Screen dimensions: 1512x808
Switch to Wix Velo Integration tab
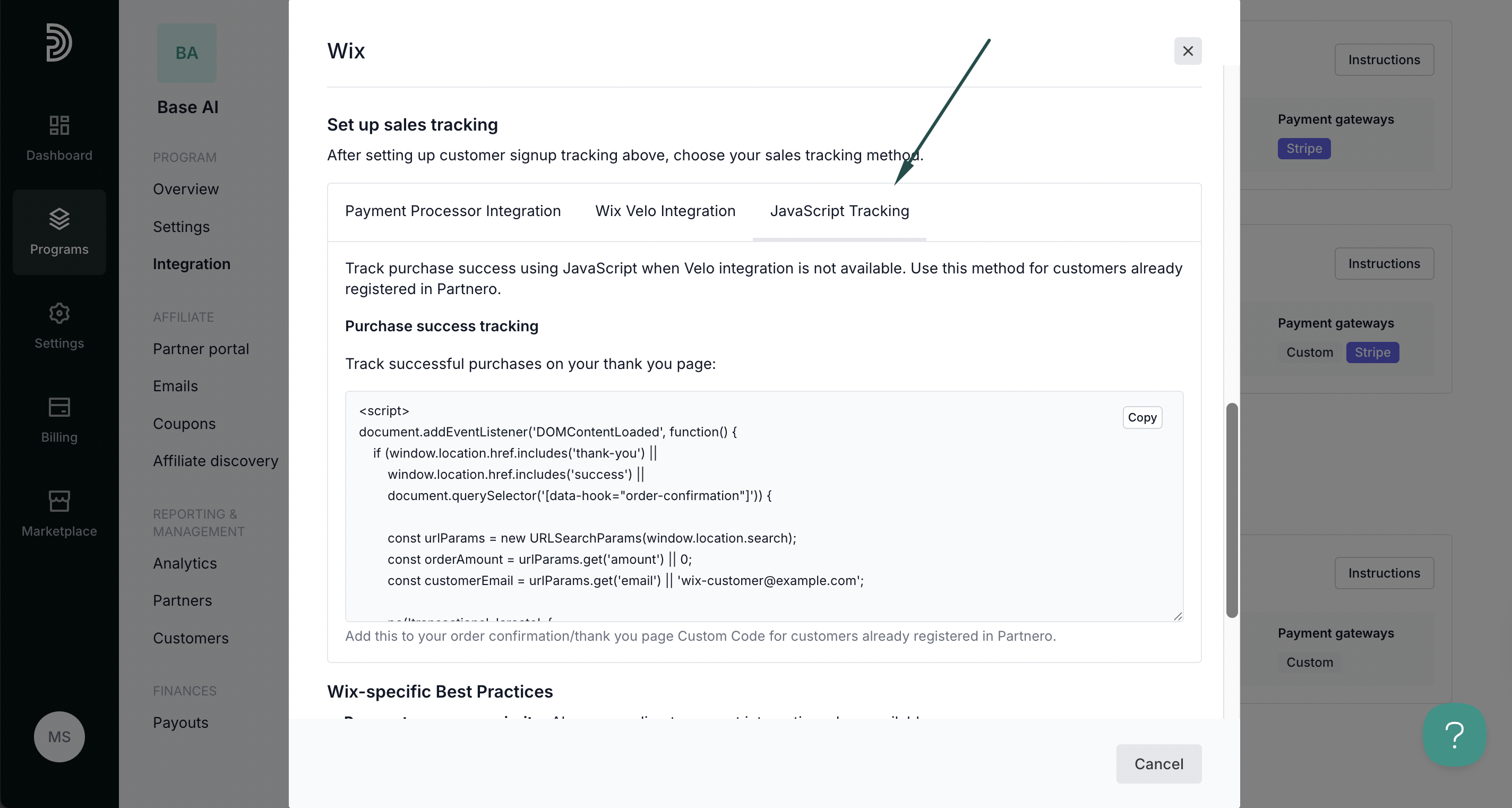665,211
